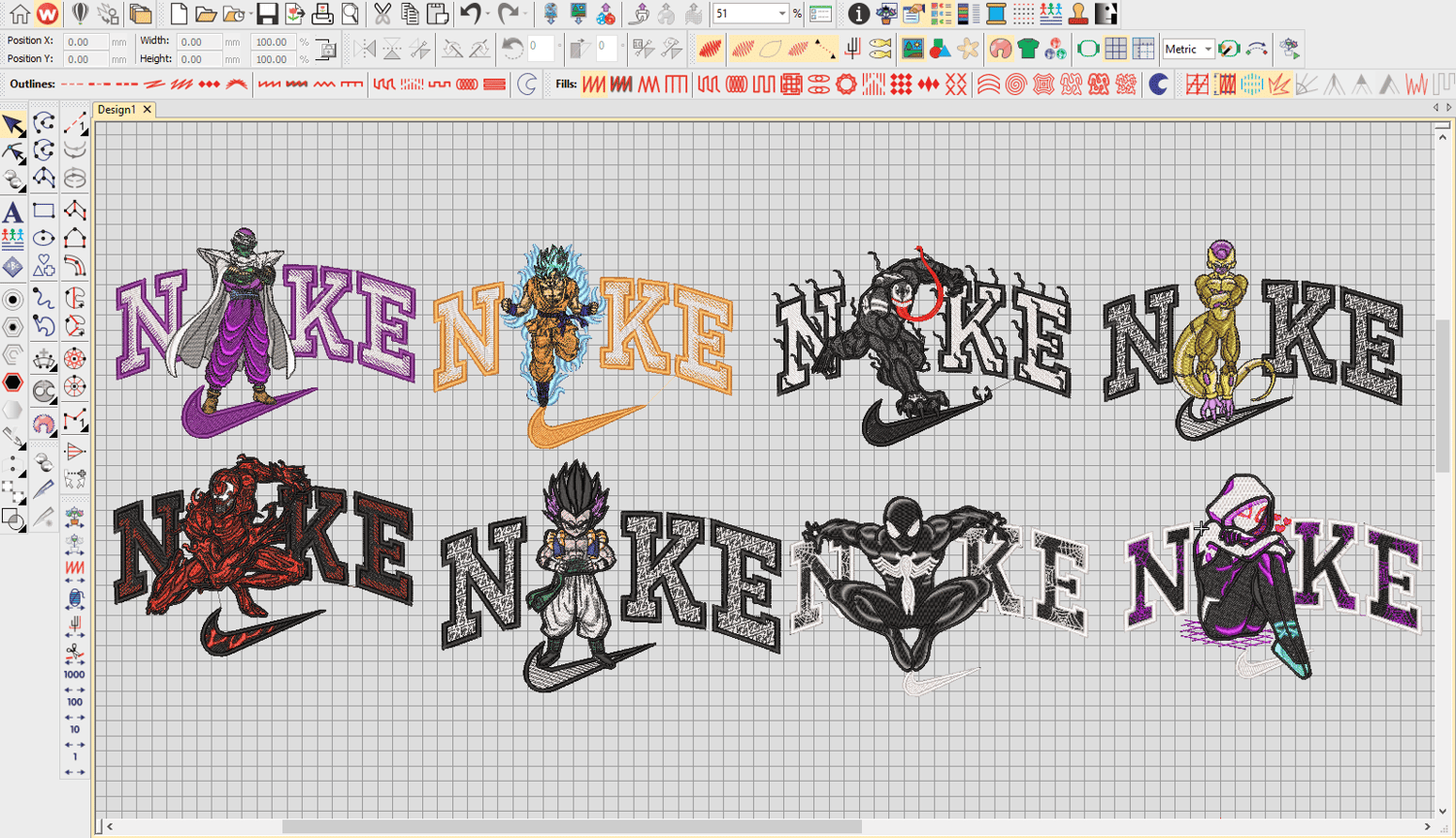The image size is (1456, 838).
Task: Select the gold Frieza Nike design
Action: (x=1254, y=341)
